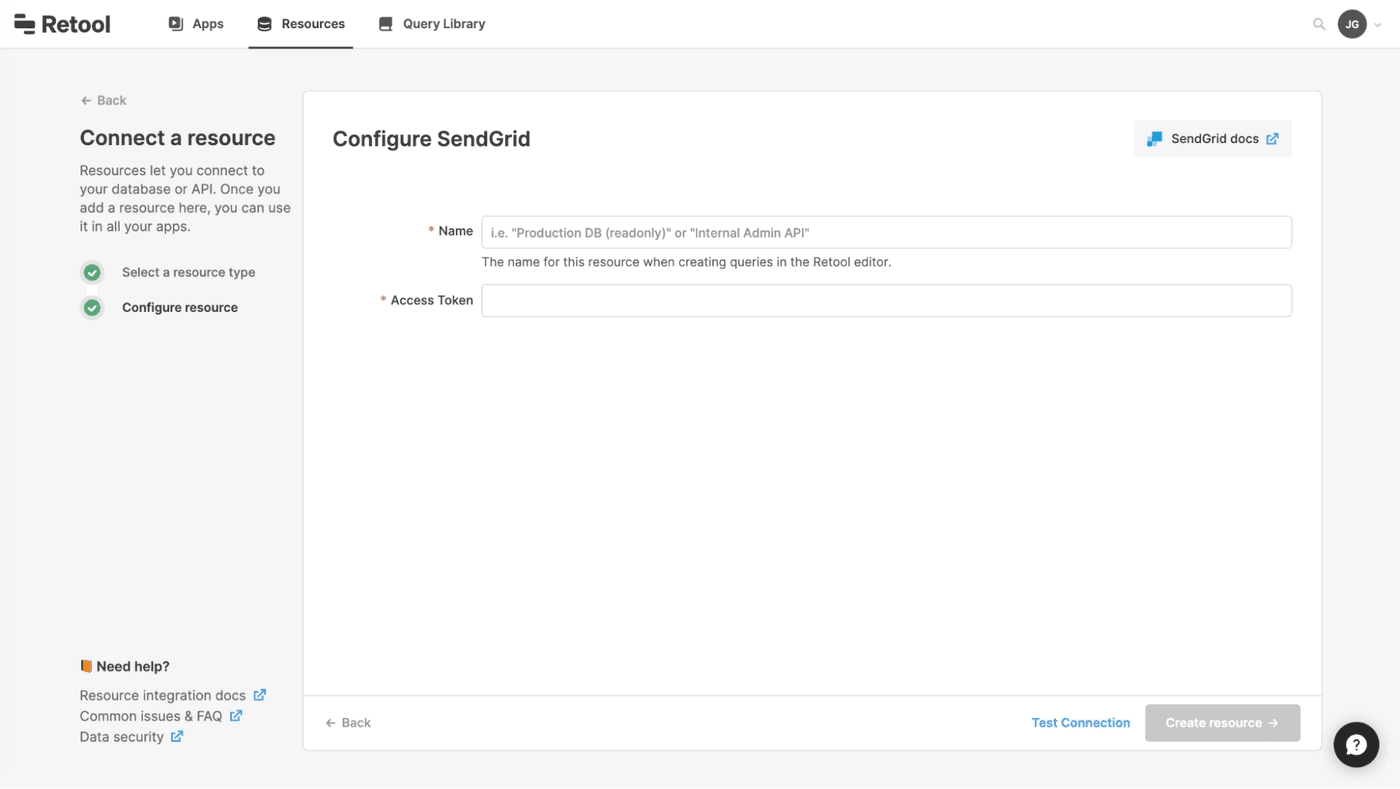The width and height of the screenshot is (1400, 789).
Task: Focus the Name input field
Action: pyautogui.click(x=886, y=232)
